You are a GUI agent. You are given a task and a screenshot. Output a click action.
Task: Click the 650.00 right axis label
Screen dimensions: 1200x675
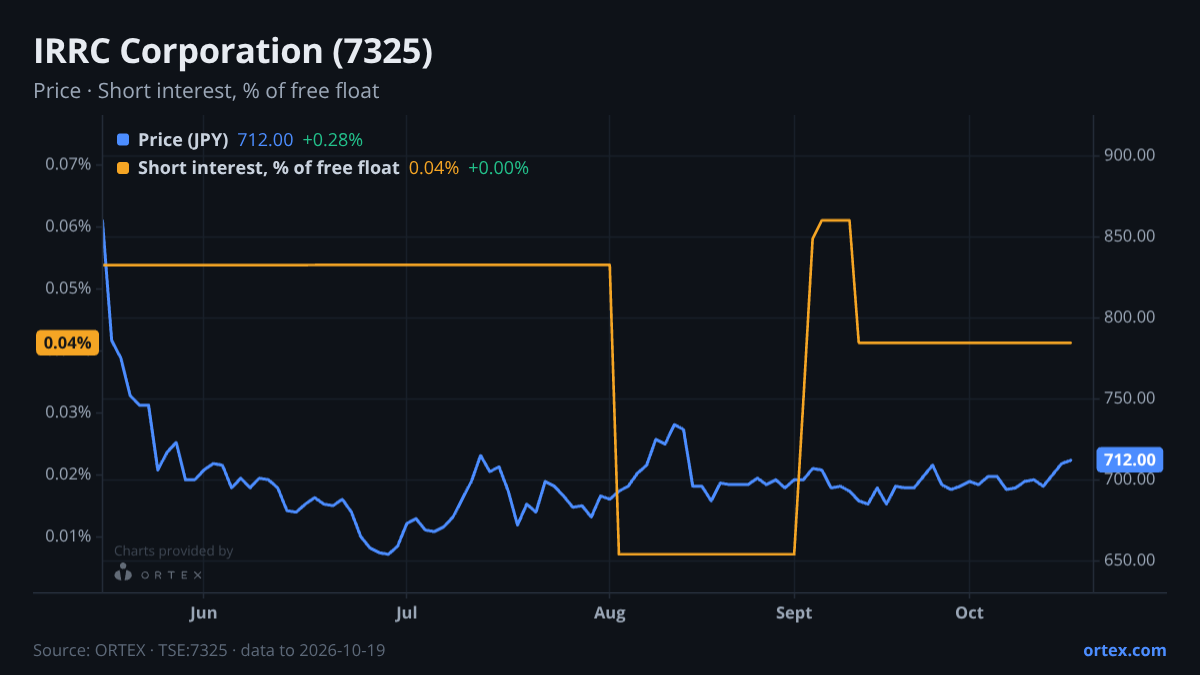pyautogui.click(x=1130, y=560)
